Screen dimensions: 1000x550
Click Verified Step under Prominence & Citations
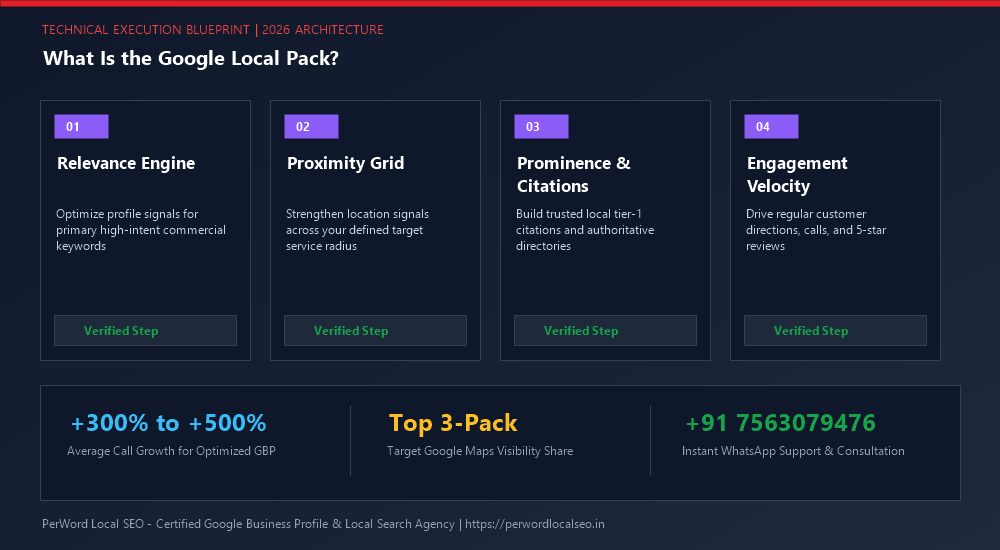(605, 331)
